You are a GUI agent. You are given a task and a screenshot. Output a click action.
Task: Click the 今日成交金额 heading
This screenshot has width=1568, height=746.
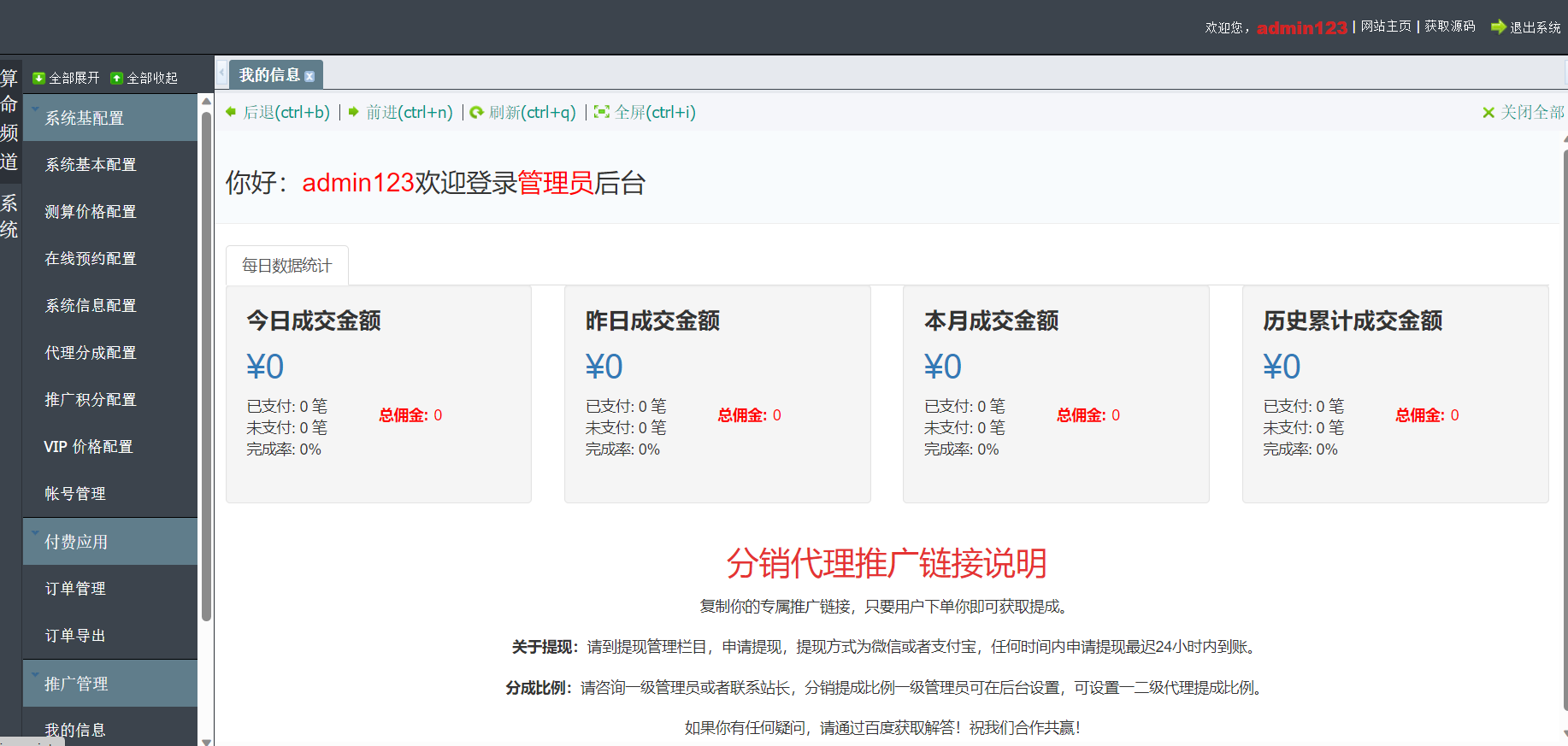(314, 321)
